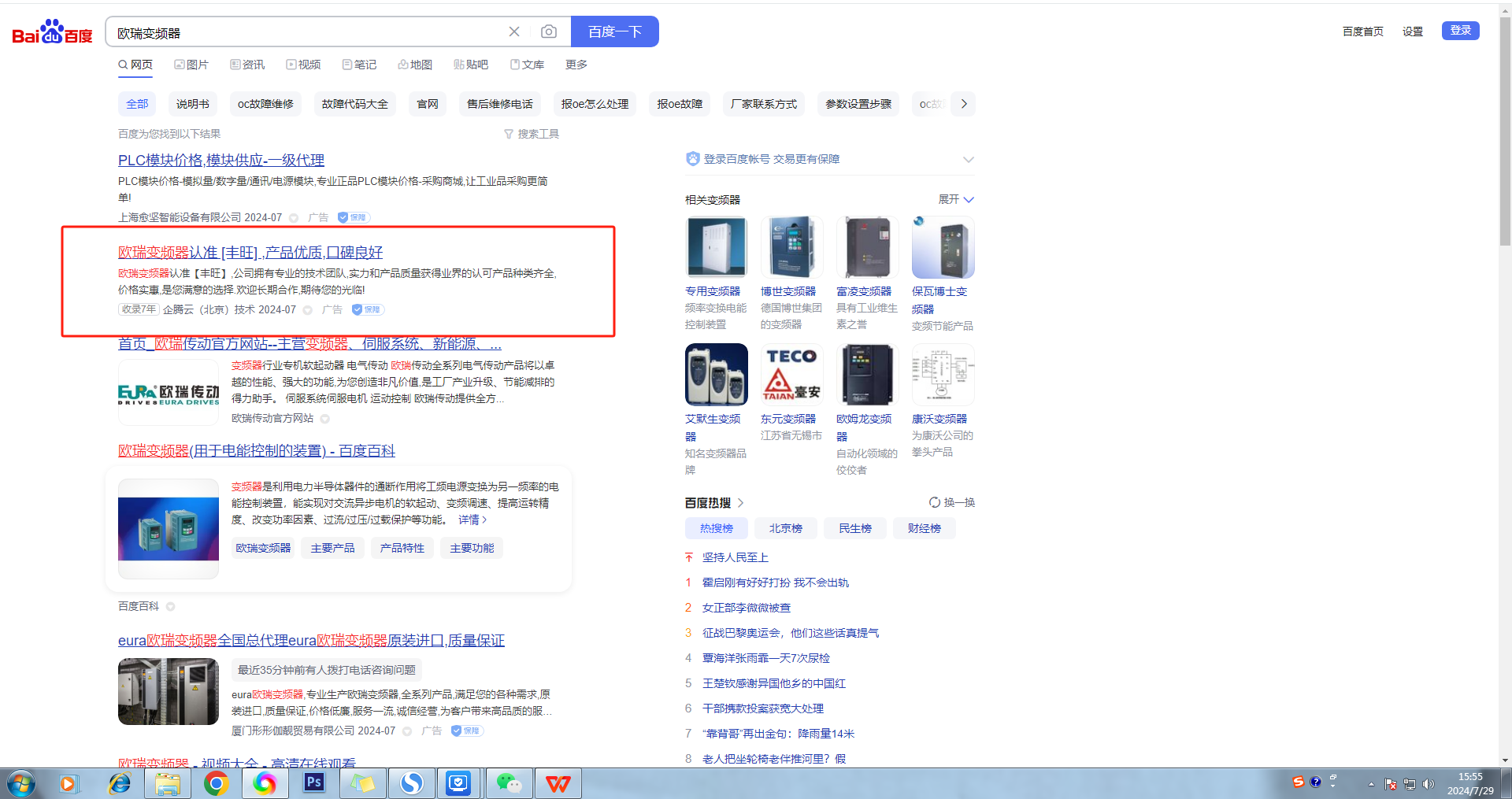The width and height of the screenshot is (1512, 799).
Task: Open the 欧瑞变频器认准[丰旺] result link
Action: click(250, 253)
